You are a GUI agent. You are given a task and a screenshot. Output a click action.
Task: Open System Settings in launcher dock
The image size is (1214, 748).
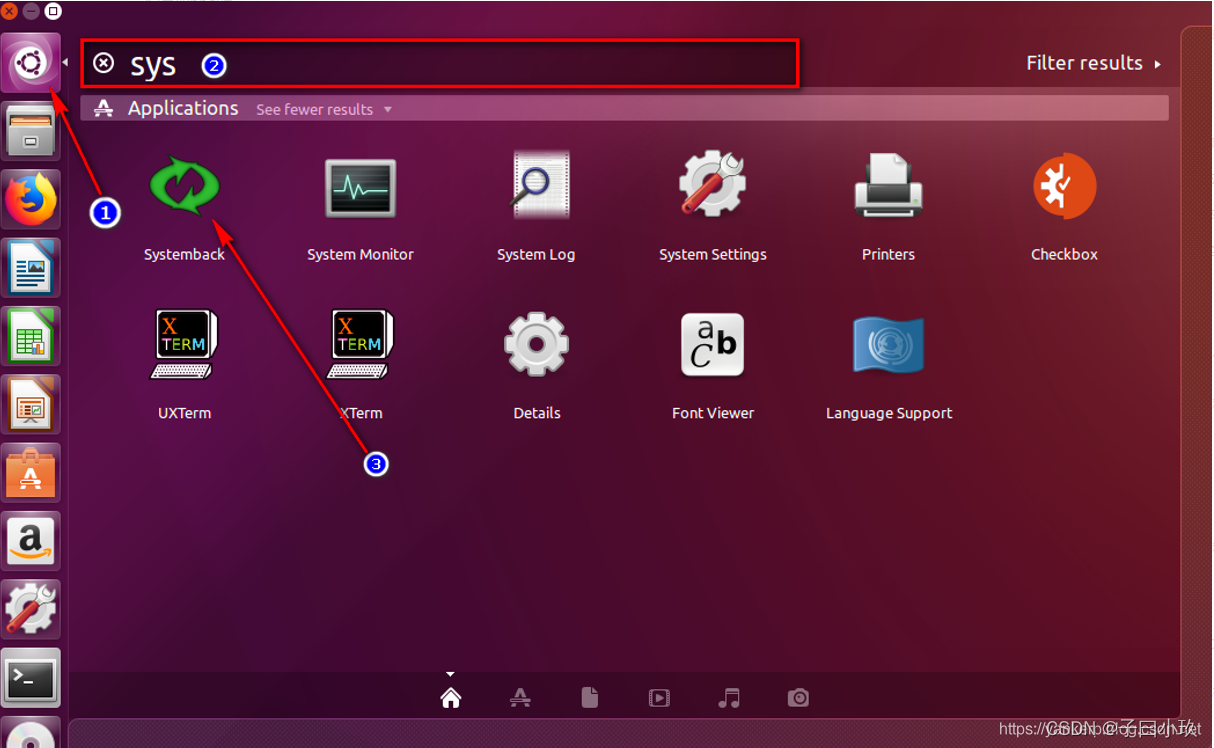tap(31, 608)
